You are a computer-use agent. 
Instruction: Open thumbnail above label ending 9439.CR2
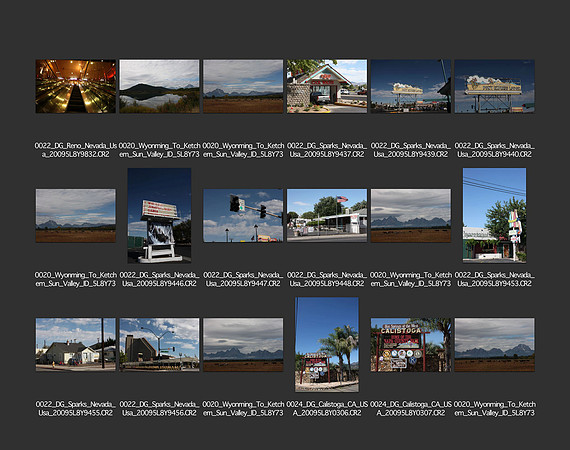click(x=411, y=86)
